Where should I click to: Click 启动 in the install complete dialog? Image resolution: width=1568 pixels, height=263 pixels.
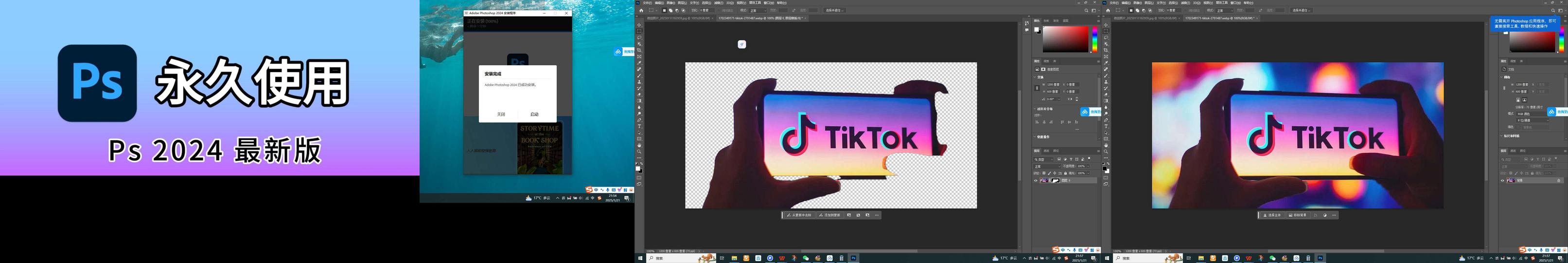[x=534, y=114]
